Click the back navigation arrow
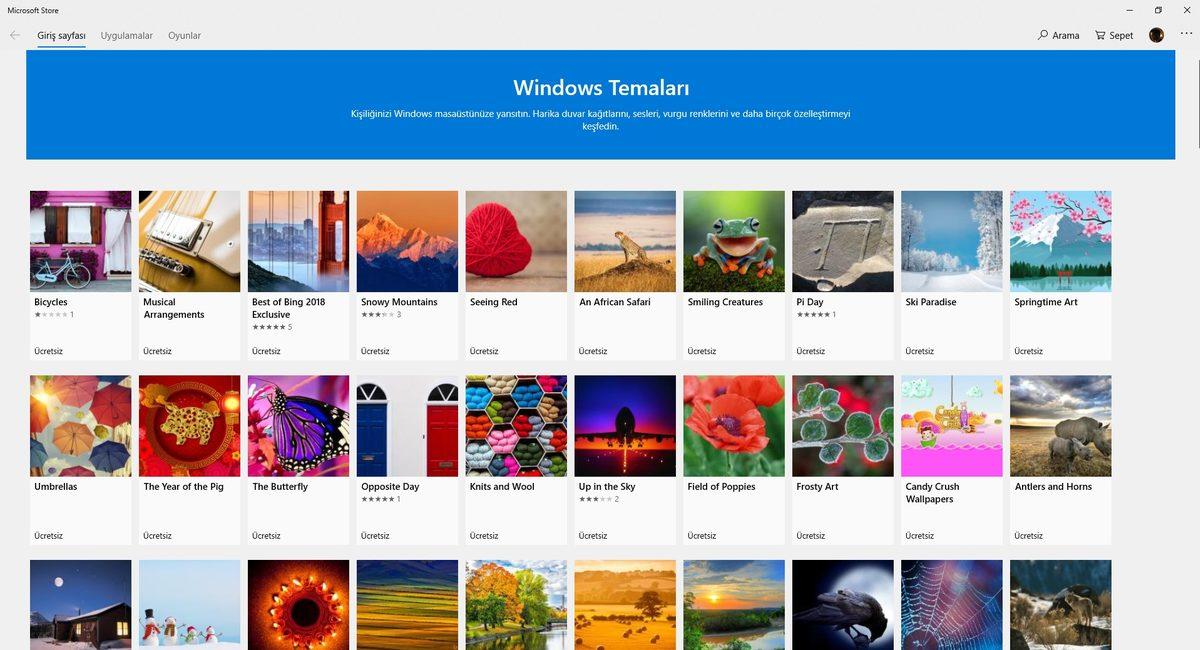The width and height of the screenshot is (1200, 650). tap(14, 35)
